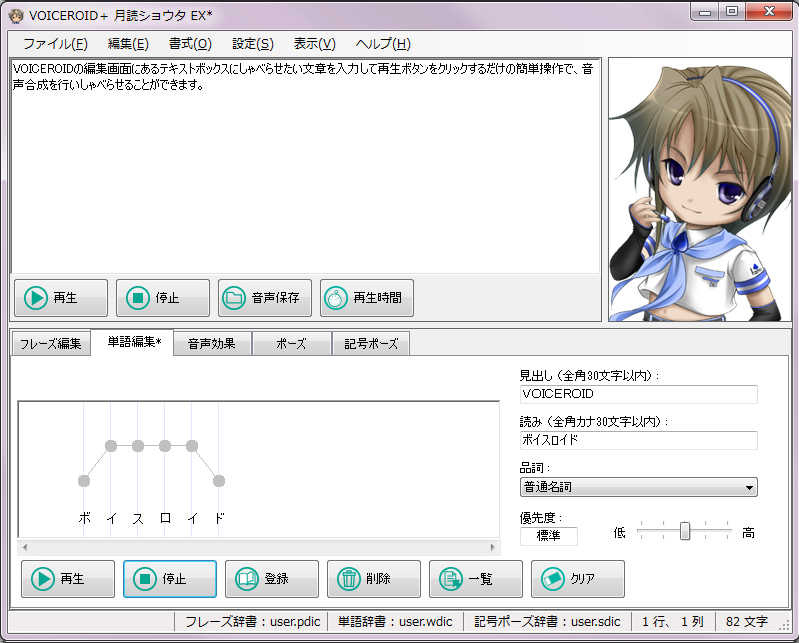Click the 記号ポーズ辞書：user.sdic status entry
799x643 pixels.
(x=547, y=622)
